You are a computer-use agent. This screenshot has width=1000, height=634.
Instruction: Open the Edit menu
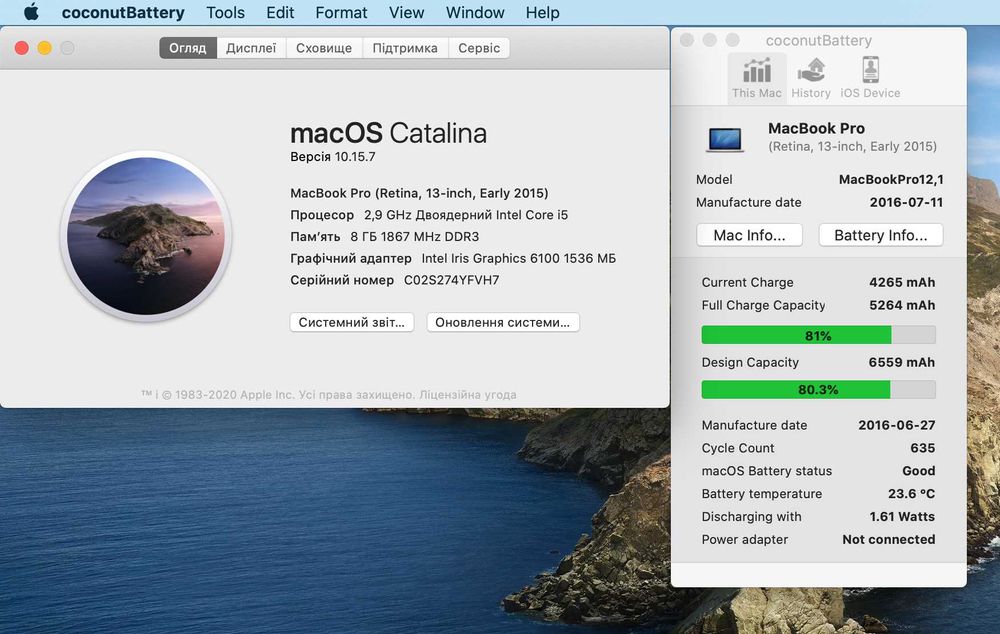[280, 13]
